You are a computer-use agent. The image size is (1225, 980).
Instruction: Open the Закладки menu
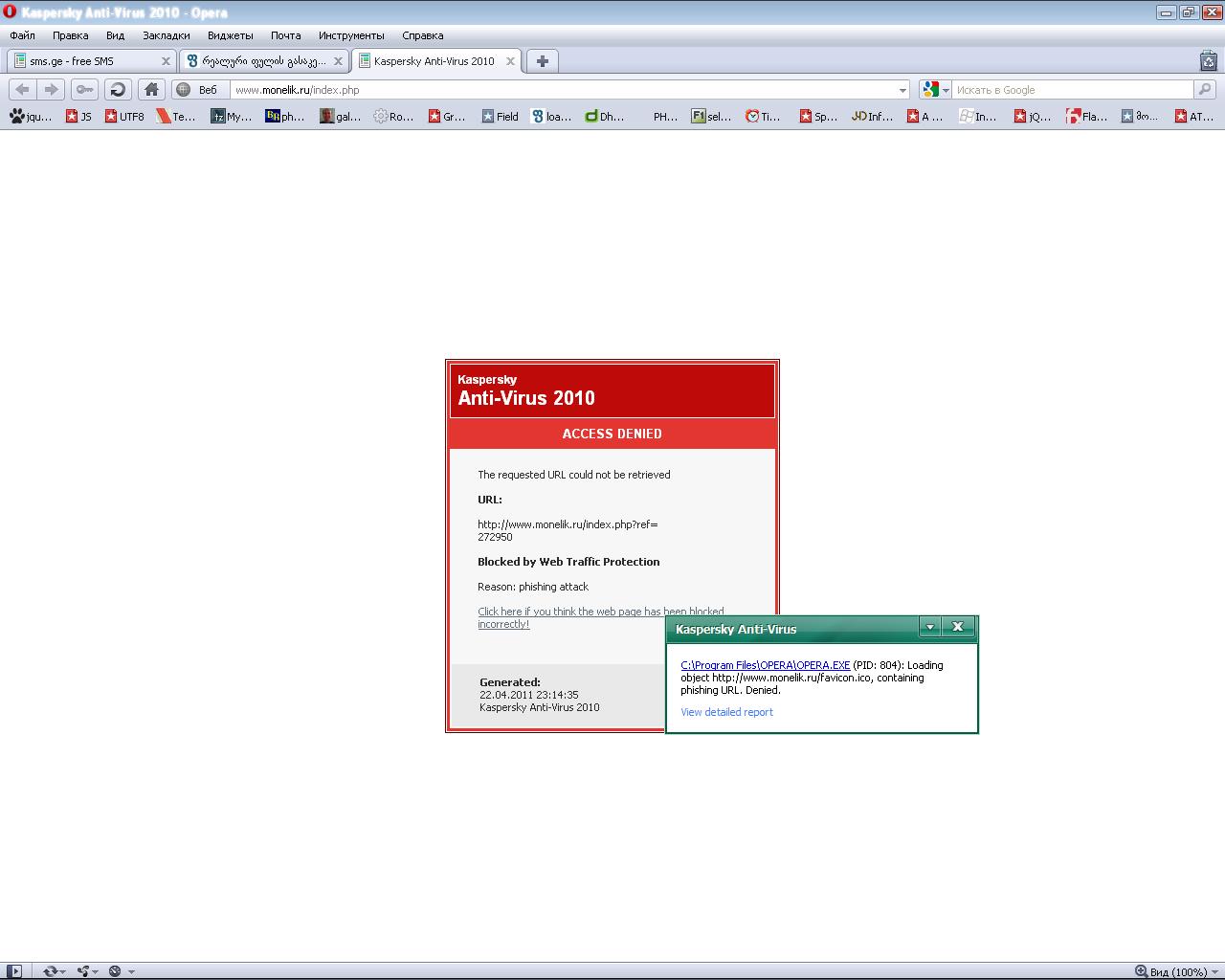pyautogui.click(x=167, y=35)
